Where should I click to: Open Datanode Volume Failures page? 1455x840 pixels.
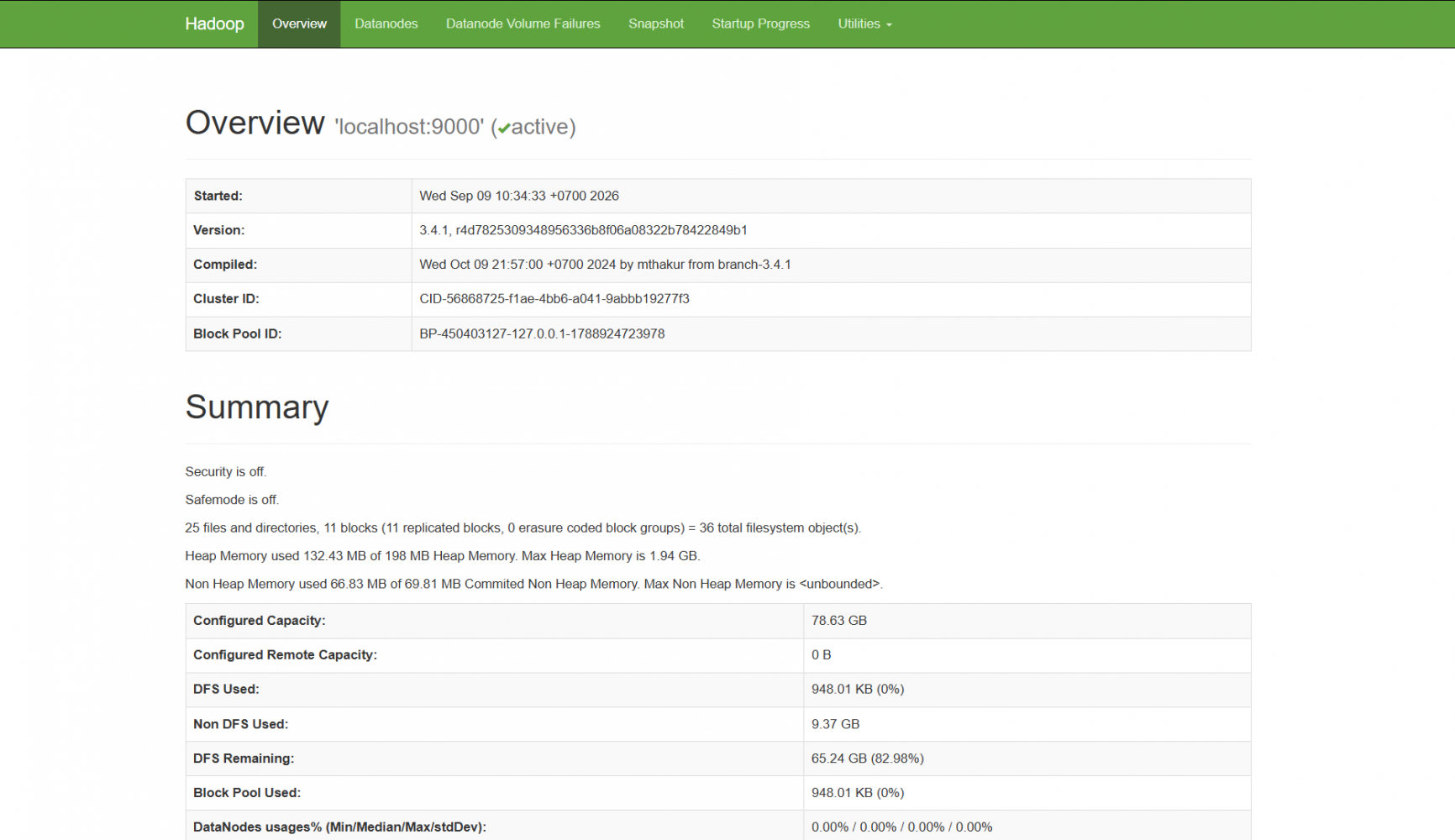tap(523, 24)
